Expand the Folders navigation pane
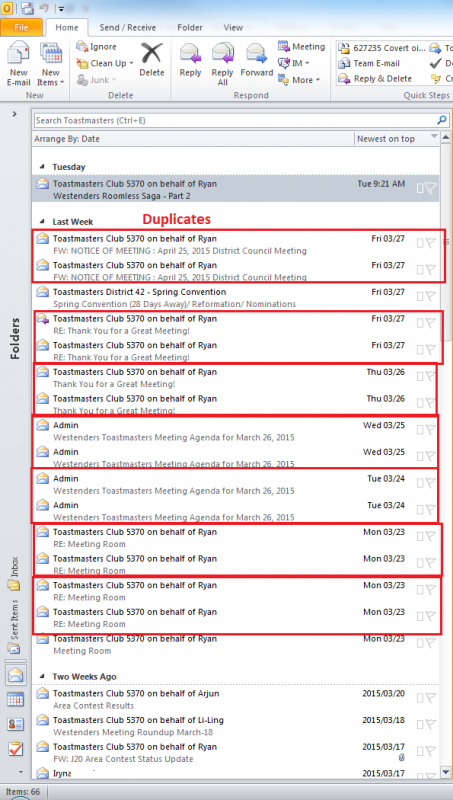Image resolution: width=453 pixels, height=800 pixels. [14, 114]
